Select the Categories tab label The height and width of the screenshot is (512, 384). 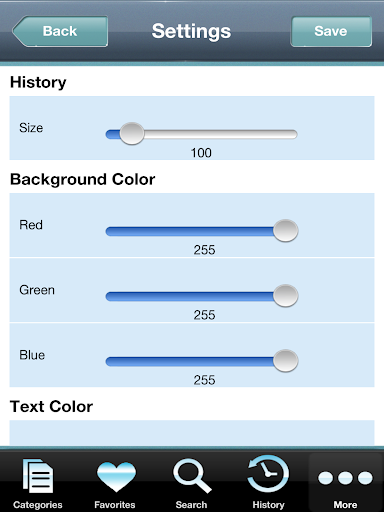[x=38, y=505]
